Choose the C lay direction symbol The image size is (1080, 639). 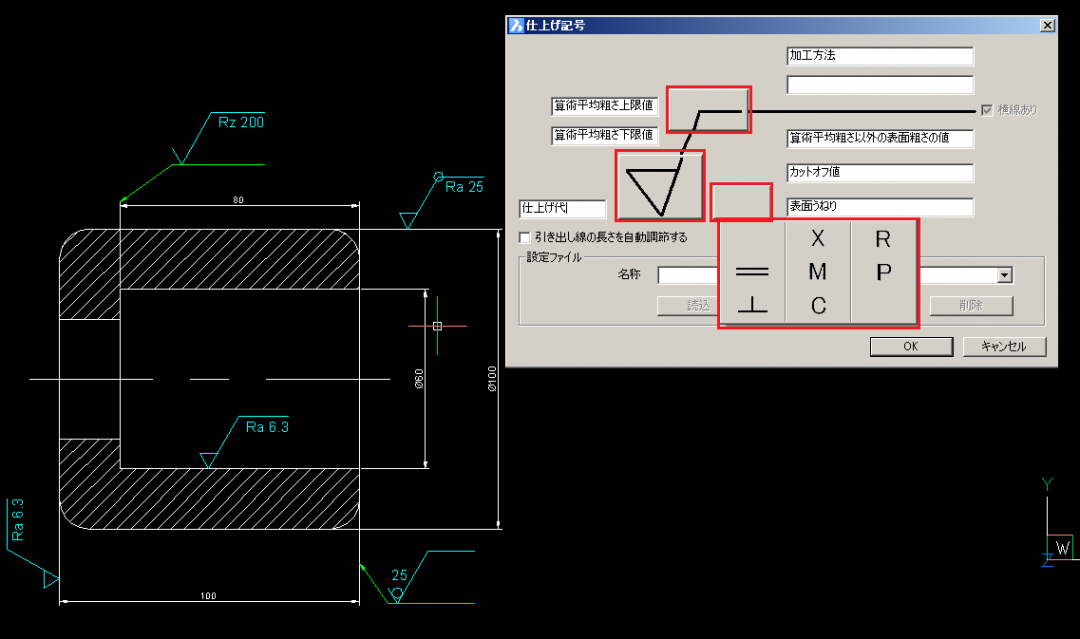818,305
